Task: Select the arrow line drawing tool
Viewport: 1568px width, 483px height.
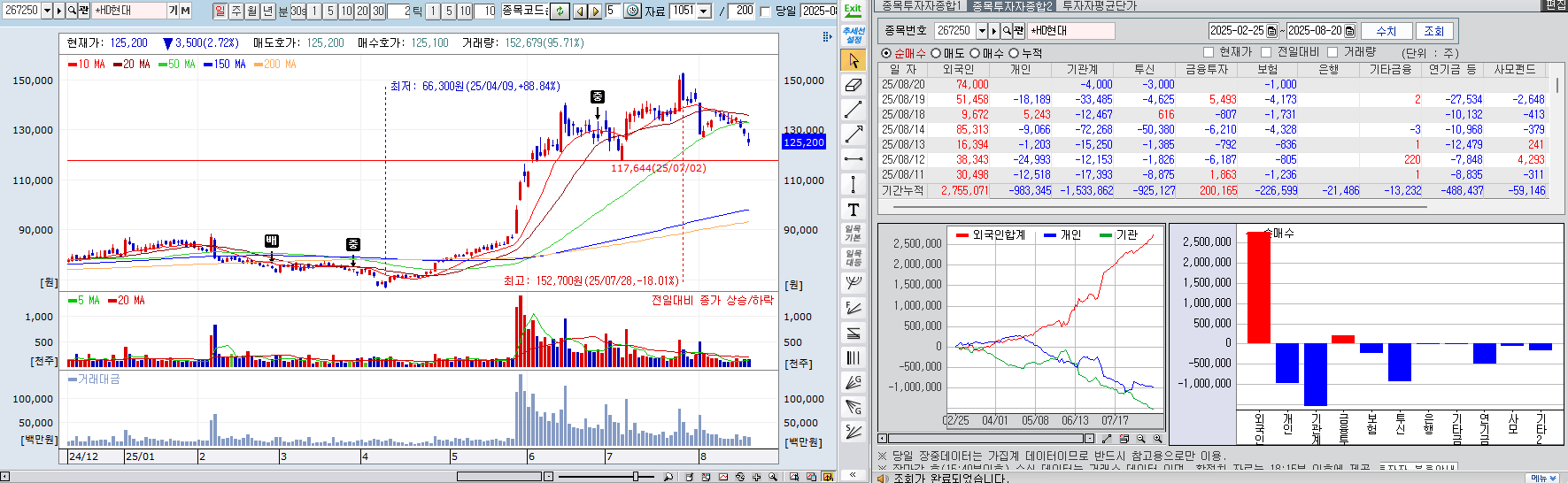Action: coord(853,134)
